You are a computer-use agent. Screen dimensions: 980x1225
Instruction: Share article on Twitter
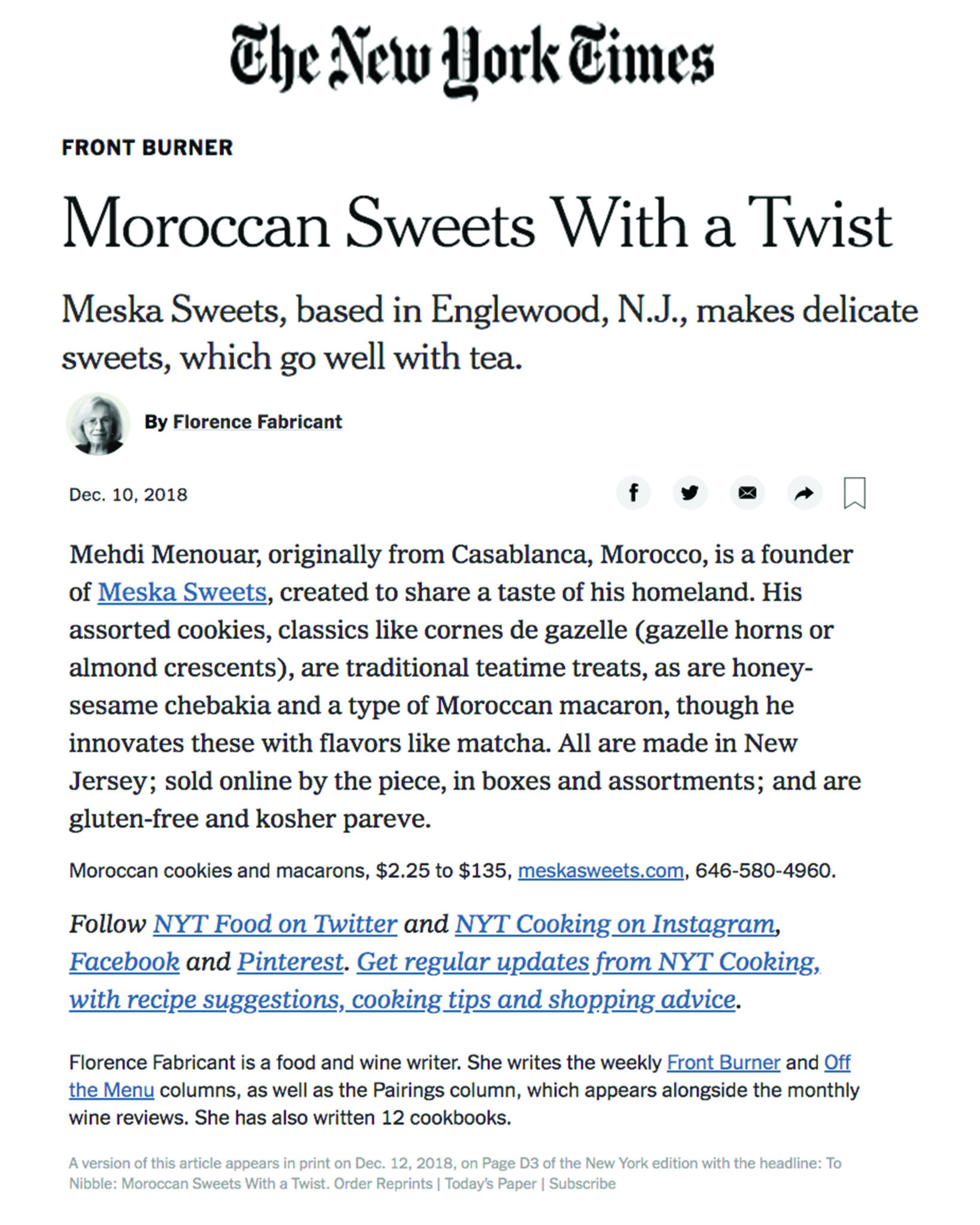click(x=690, y=493)
